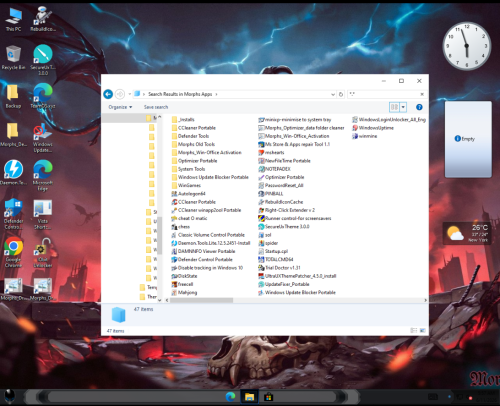The width and height of the screenshot is (500, 406).
Task: Select the SecureUxTheme 3.0.0 file
Action: click(x=284, y=227)
